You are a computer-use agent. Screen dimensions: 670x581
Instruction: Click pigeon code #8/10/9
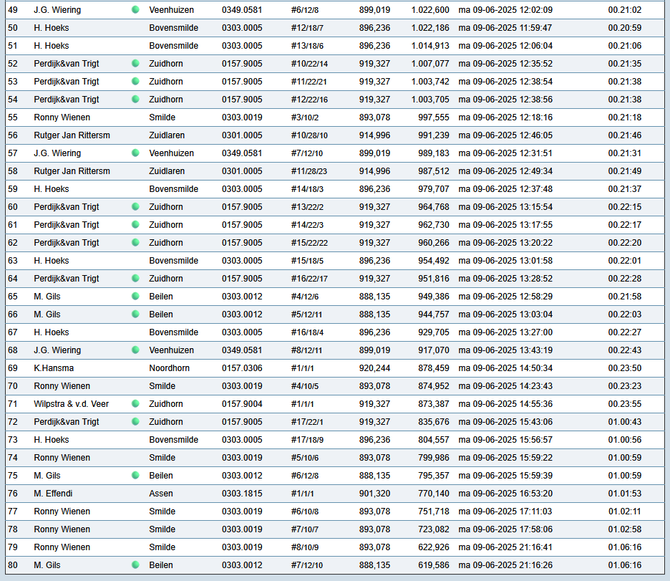tap(305, 547)
